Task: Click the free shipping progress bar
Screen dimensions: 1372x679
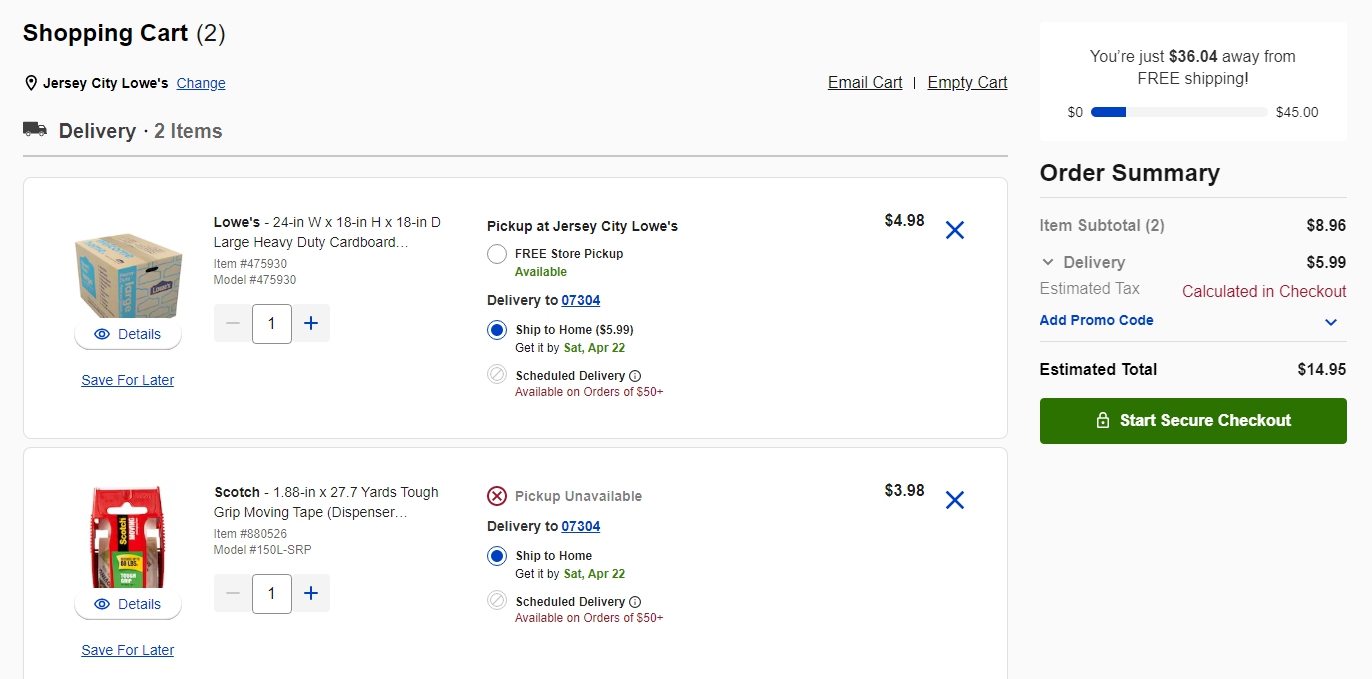Action: pos(1180,112)
